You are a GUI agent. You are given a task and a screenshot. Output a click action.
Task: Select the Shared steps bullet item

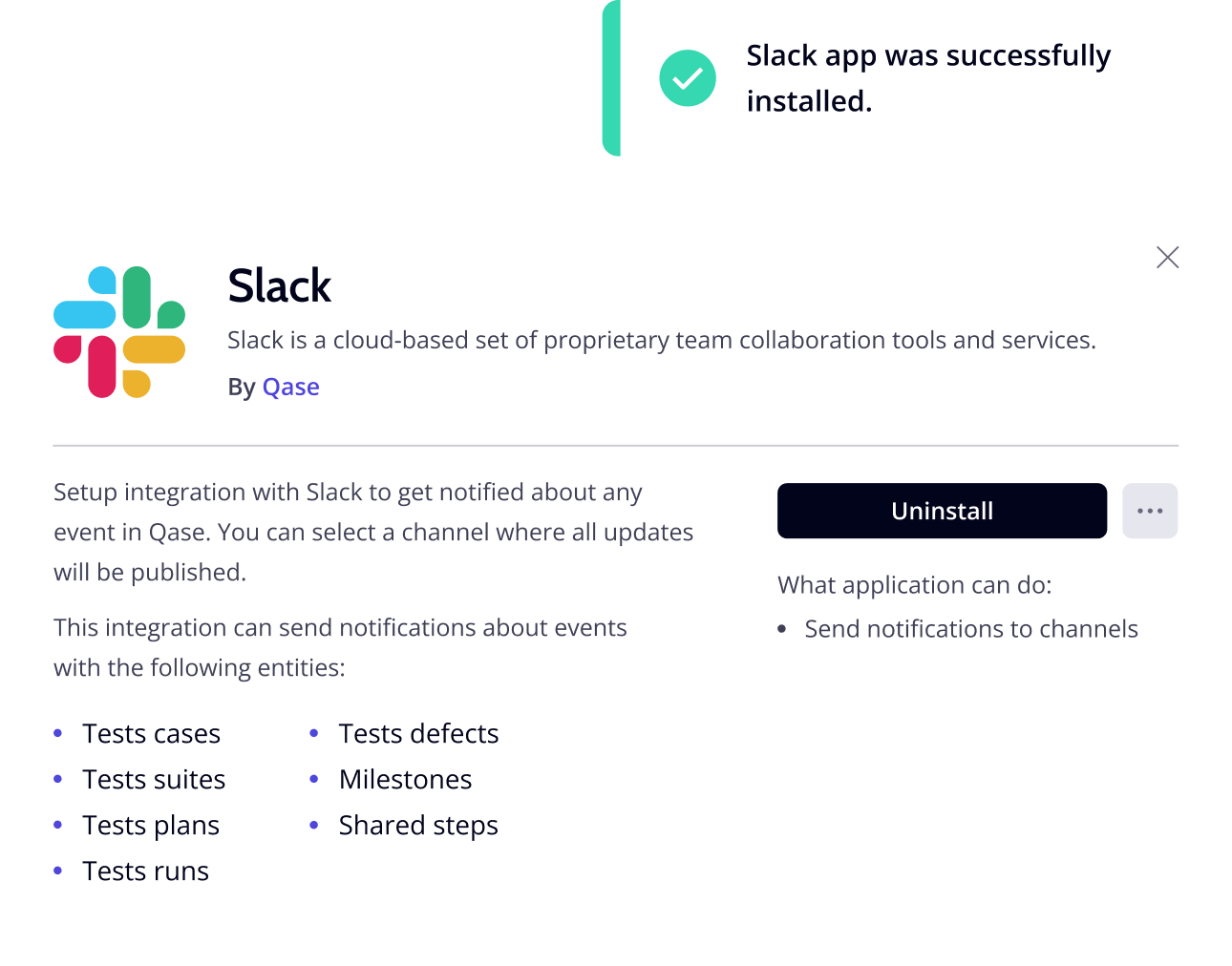pos(418,825)
